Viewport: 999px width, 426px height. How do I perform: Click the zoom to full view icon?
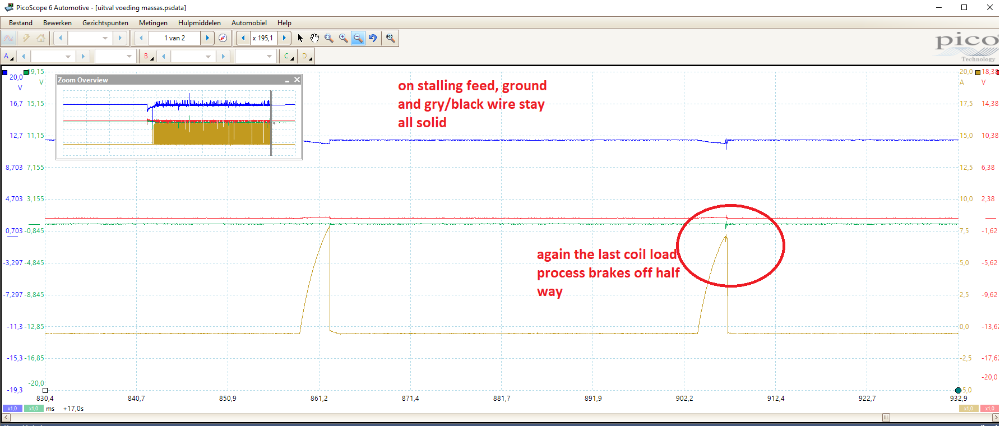(x=390, y=38)
